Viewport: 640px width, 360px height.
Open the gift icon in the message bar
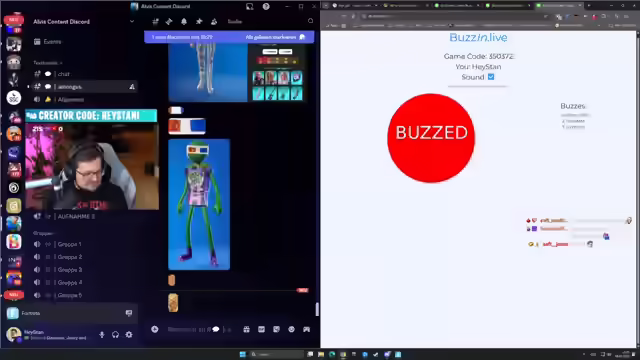(247, 329)
